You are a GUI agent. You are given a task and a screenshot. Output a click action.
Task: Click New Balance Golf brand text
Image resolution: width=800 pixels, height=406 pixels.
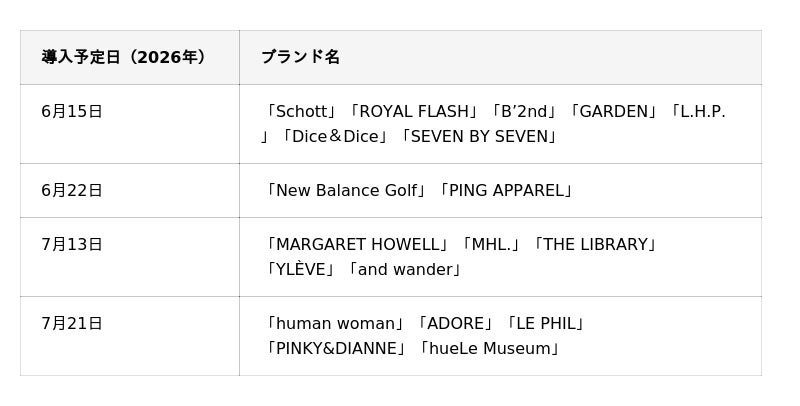pos(346,190)
